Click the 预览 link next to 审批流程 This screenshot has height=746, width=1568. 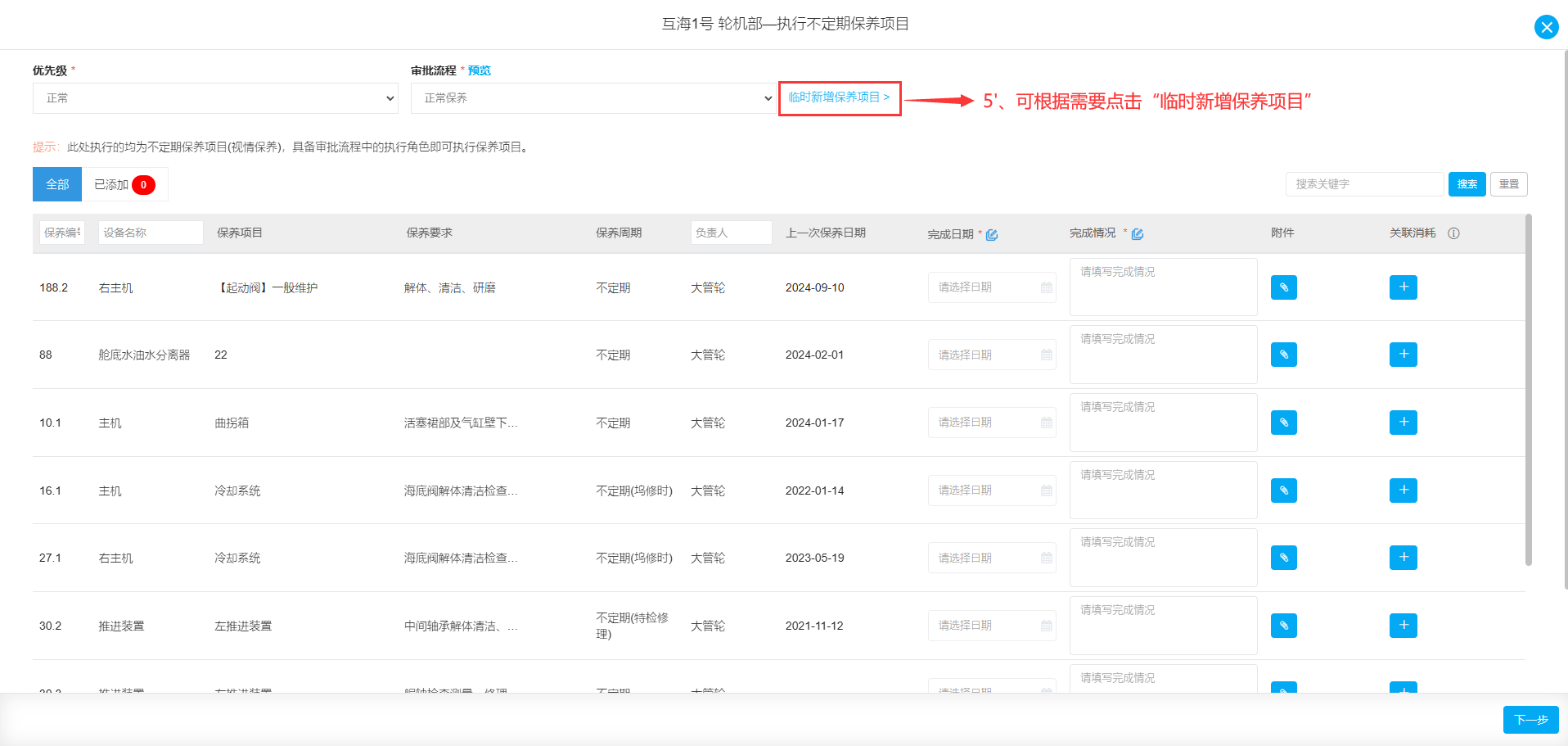tap(480, 70)
